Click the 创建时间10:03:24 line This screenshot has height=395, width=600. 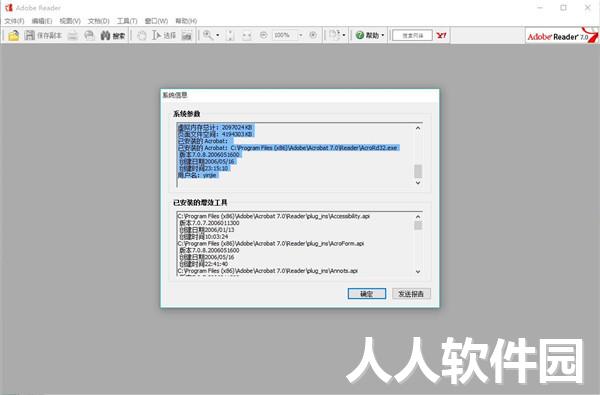(204, 237)
